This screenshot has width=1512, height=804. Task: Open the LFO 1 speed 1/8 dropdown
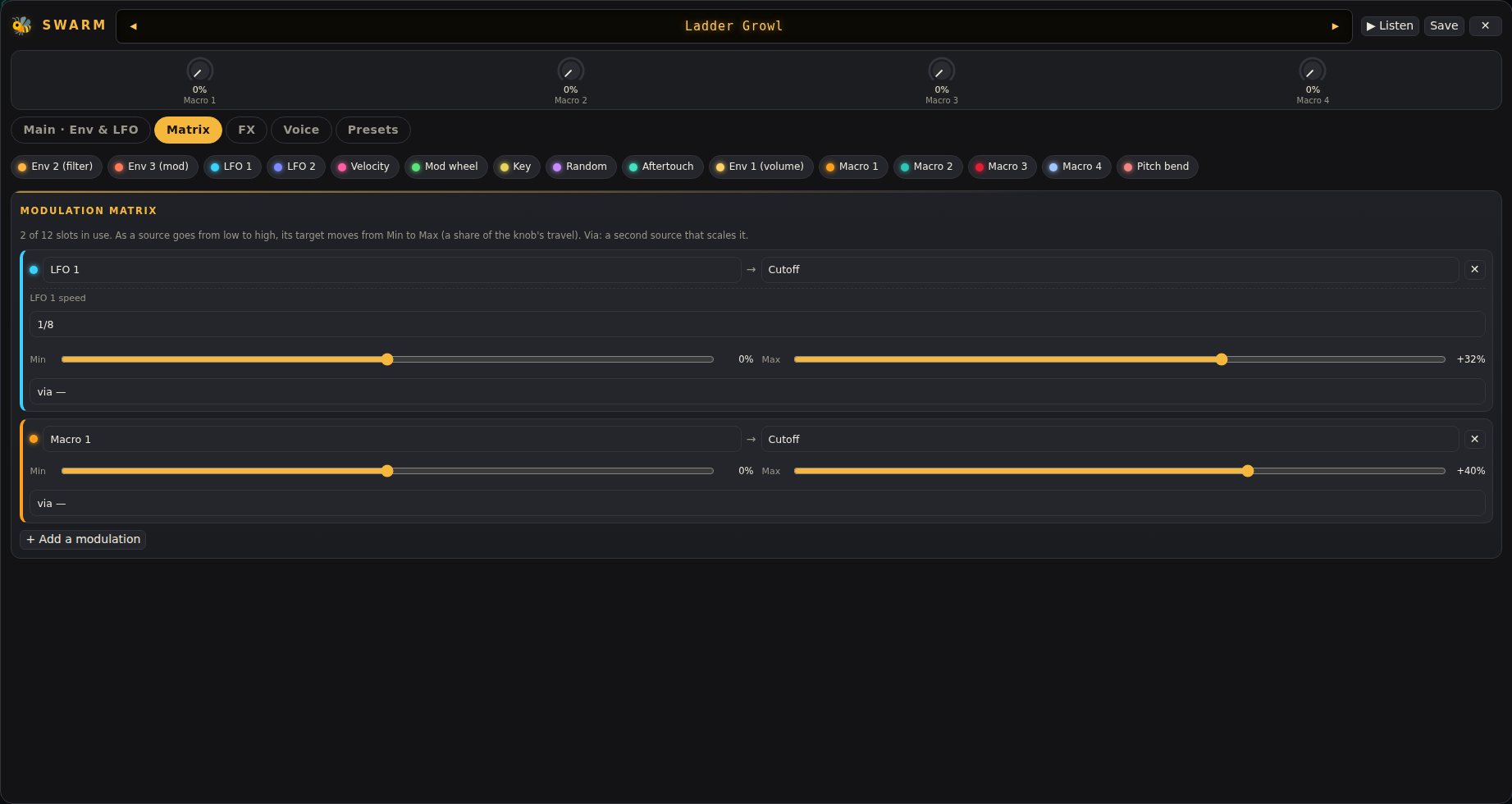(757, 324)
